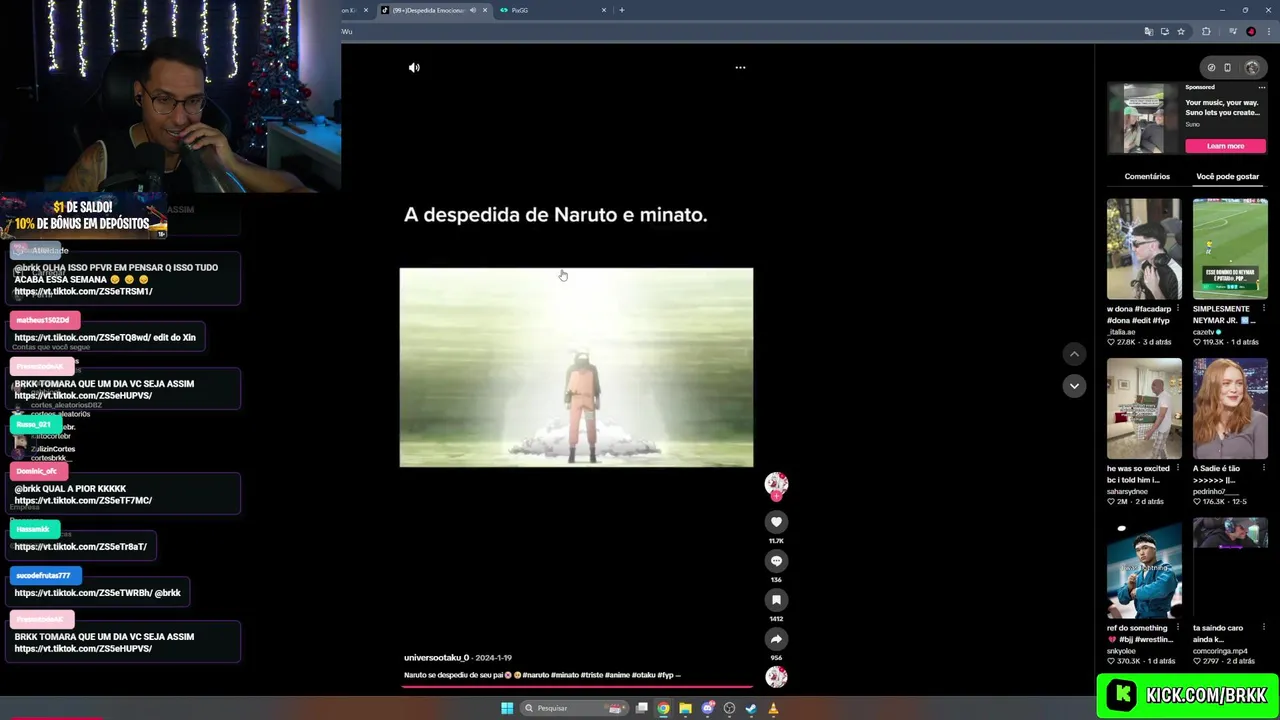Screen dimensions: 1280x720
Task: Open the 'SIMPLESMENTE NEYMAR JR.' video thumbnail
Action: pos(1230,249)
